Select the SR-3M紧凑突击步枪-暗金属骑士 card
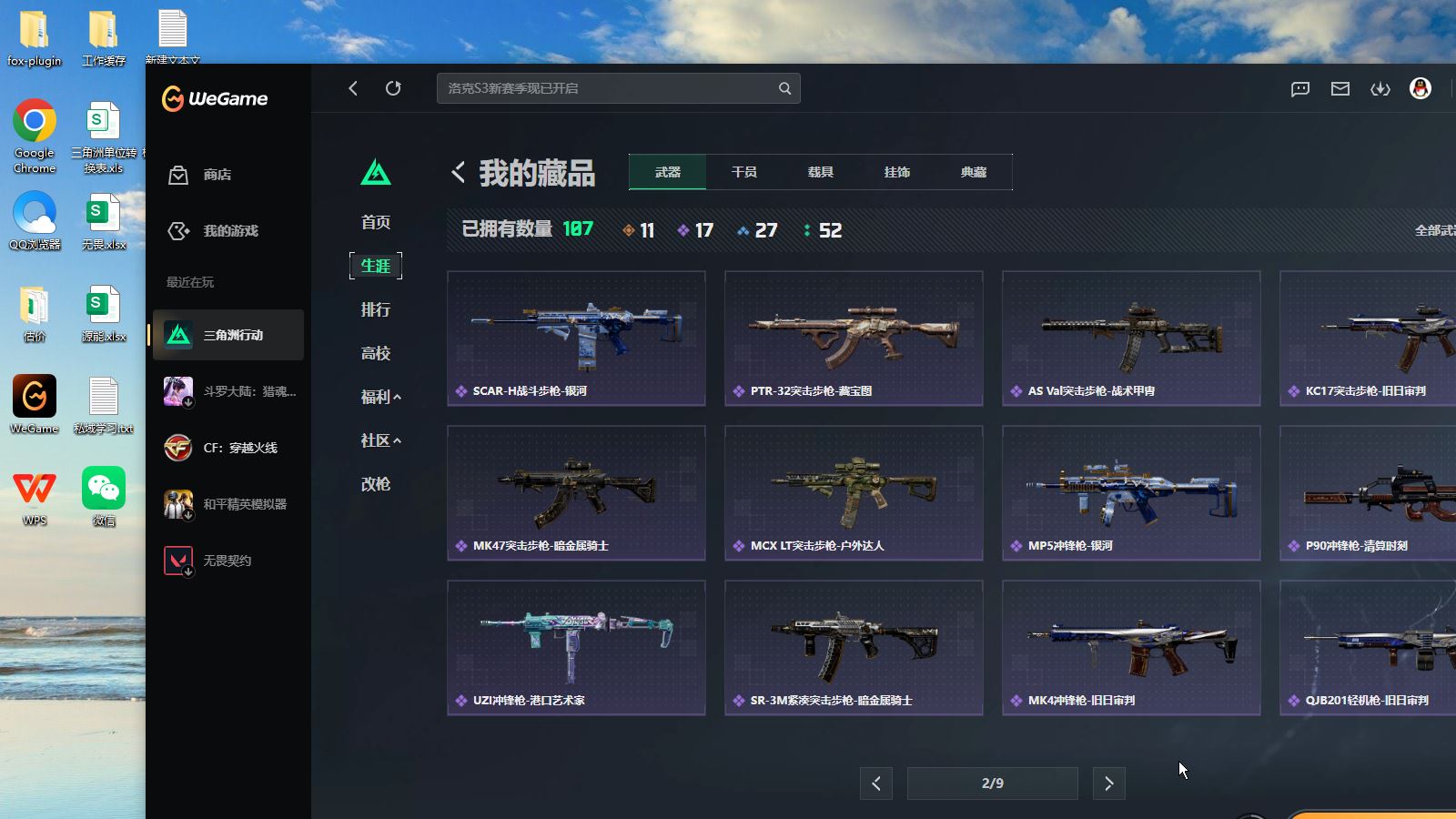Viewport: 1456px width, 819px height. point(854,648)
